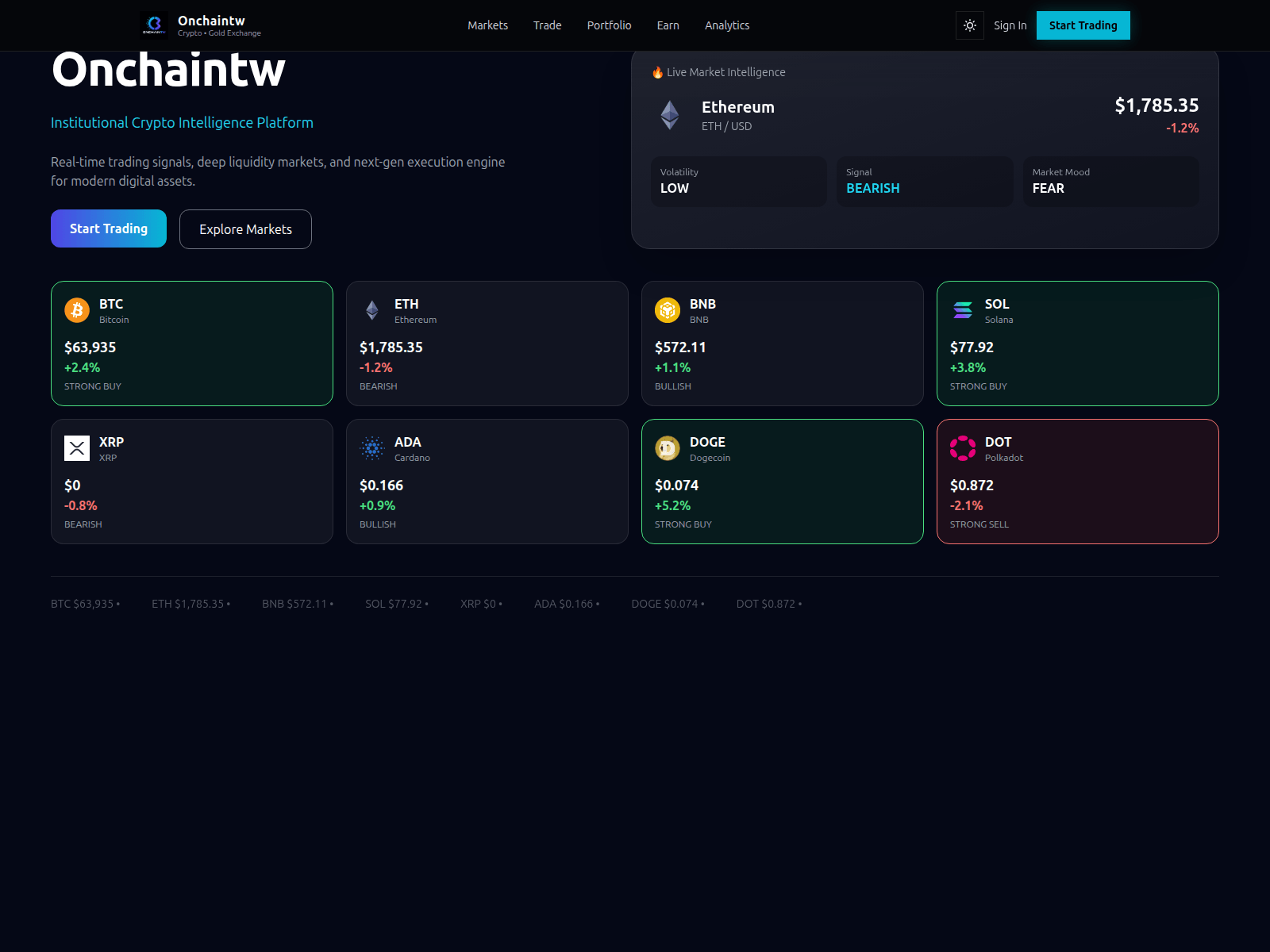
Task: Click the Cardano dotted icon
Action: coord(372,448)
